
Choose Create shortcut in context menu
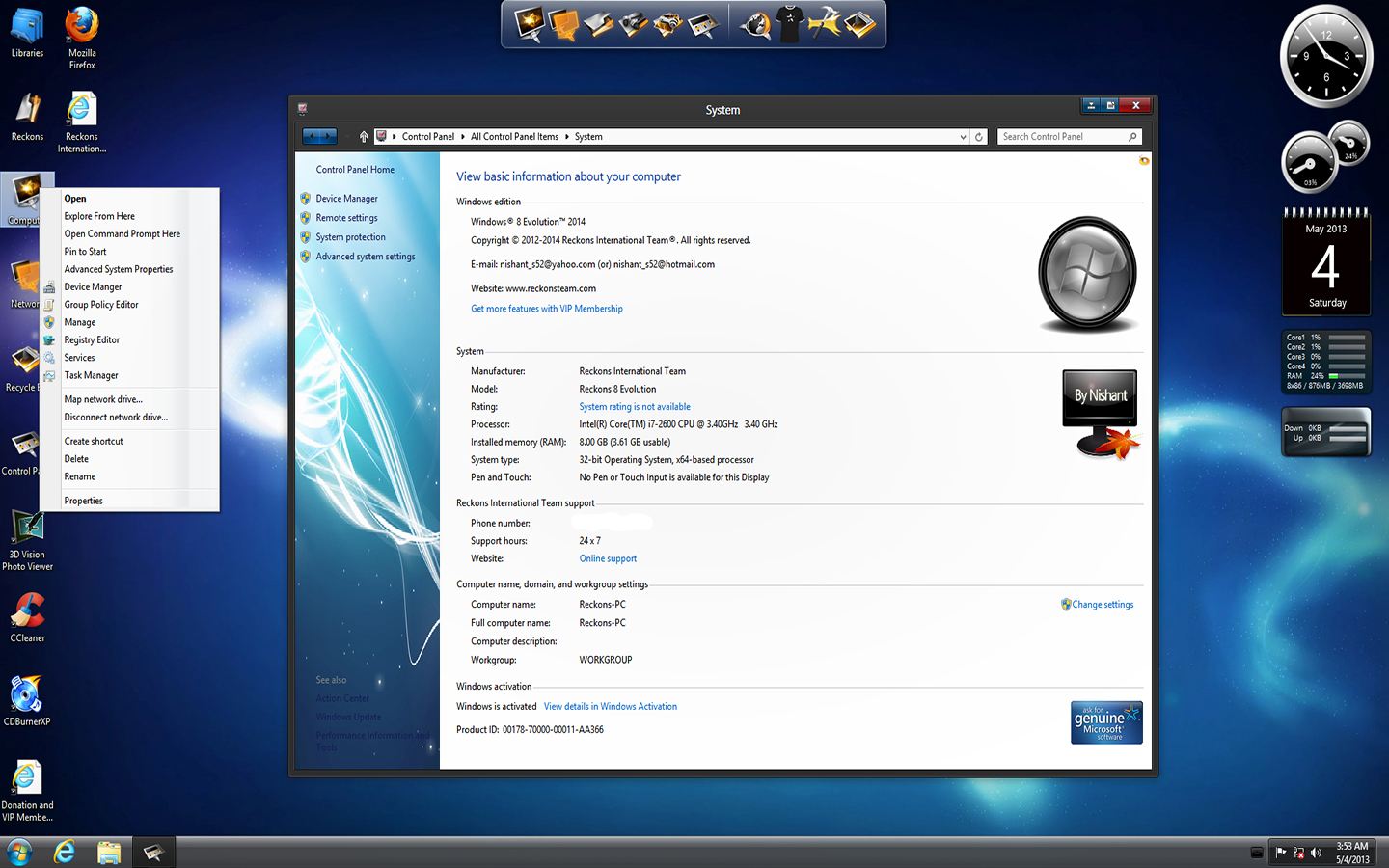pyautogui.click(x=129, y=442)
